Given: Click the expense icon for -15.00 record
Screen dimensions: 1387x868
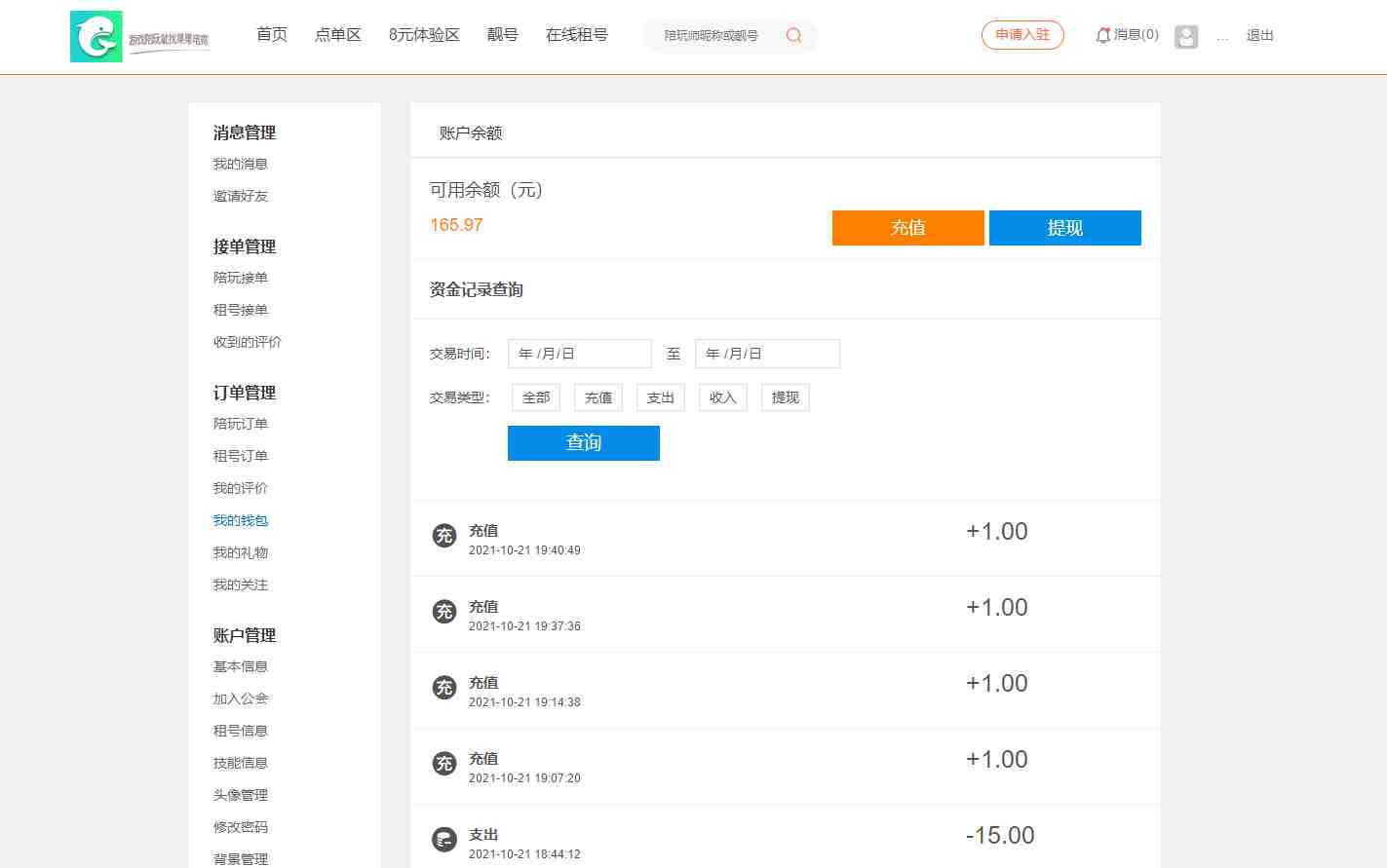Looking at the screenshot, I should click(444, 840).
